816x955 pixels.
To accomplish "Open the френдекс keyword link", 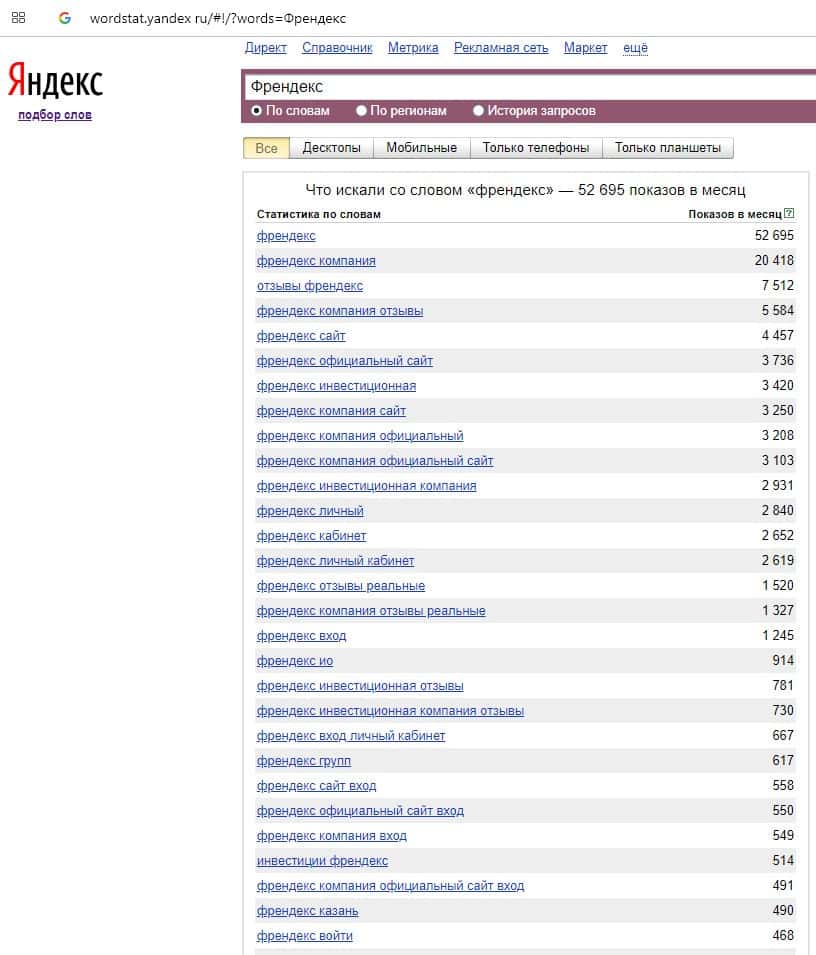I will (286, 236).
